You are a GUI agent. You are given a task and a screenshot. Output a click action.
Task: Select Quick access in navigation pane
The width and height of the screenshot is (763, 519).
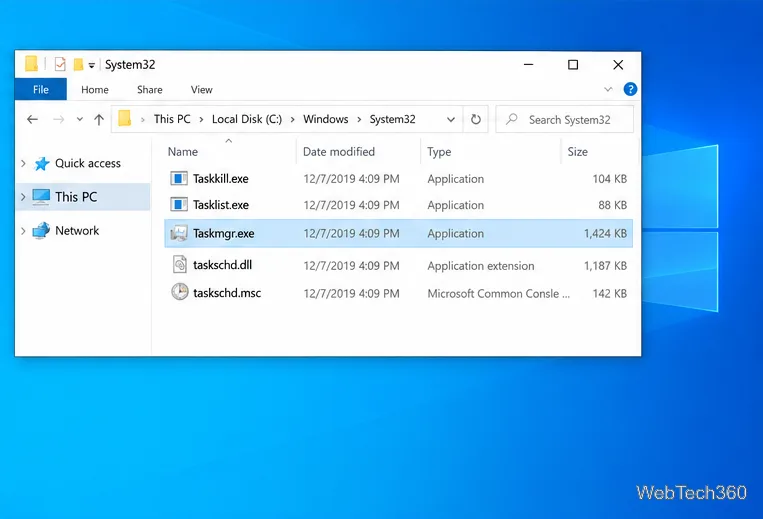[x=88, y=163]
